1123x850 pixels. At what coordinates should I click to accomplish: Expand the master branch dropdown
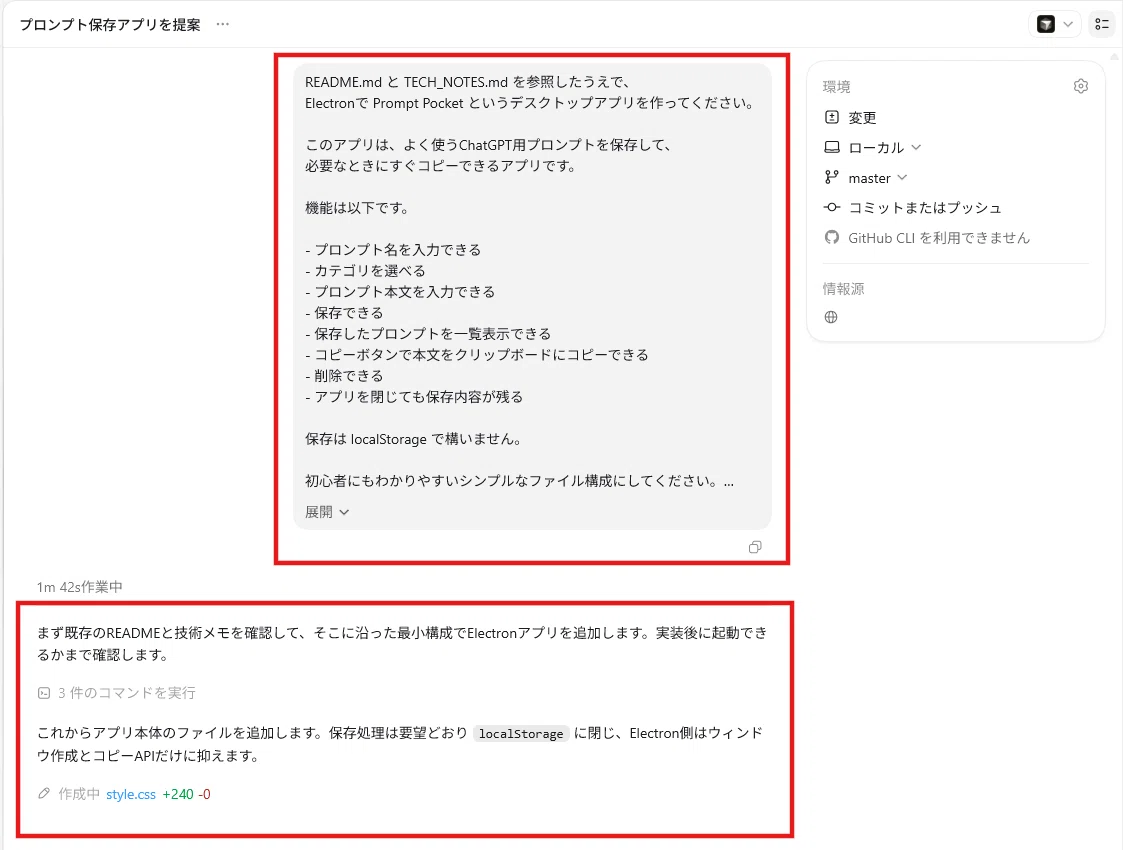click(902, 177)
